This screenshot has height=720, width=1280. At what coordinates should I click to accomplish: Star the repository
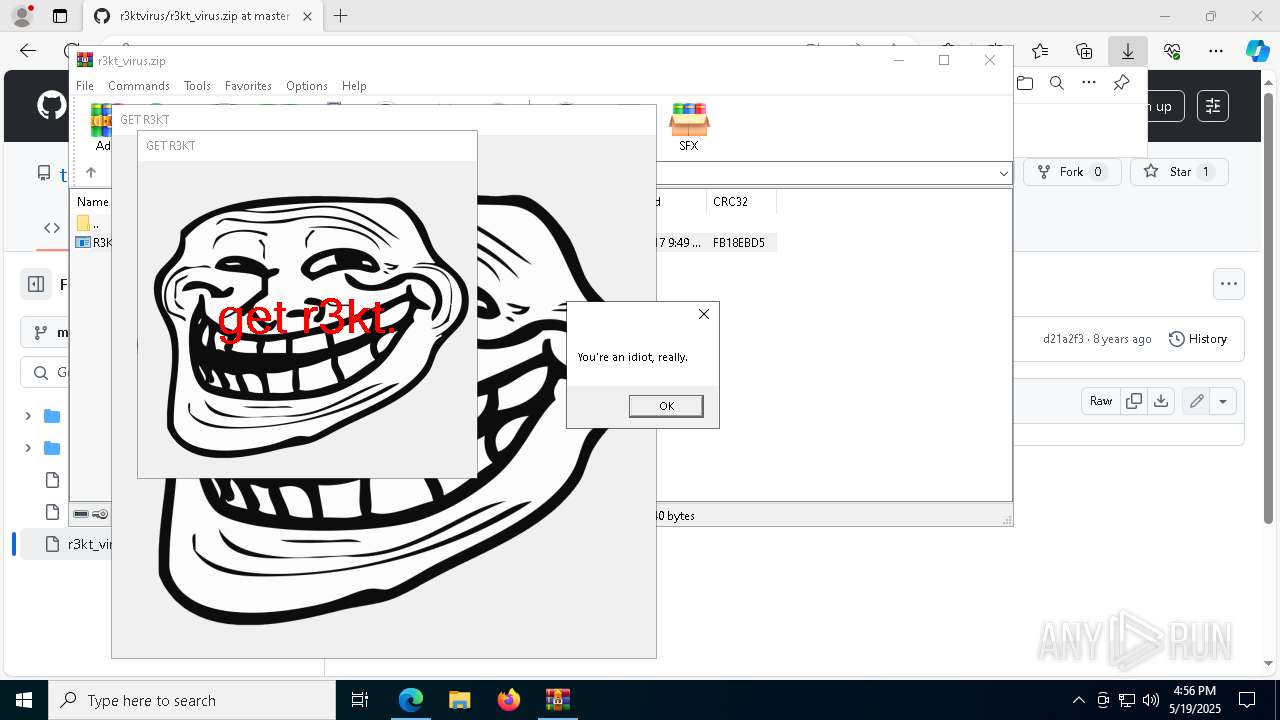1179,172
